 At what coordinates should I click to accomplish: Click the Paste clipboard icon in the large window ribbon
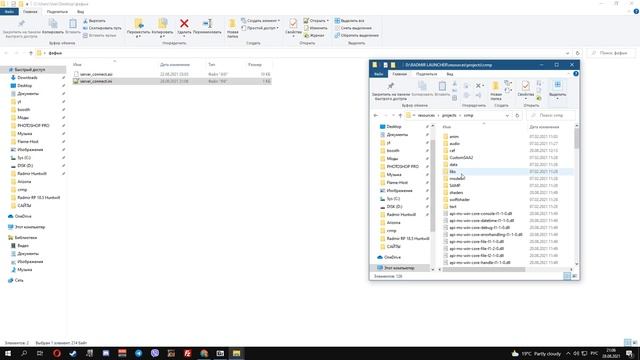click(73, 24)
